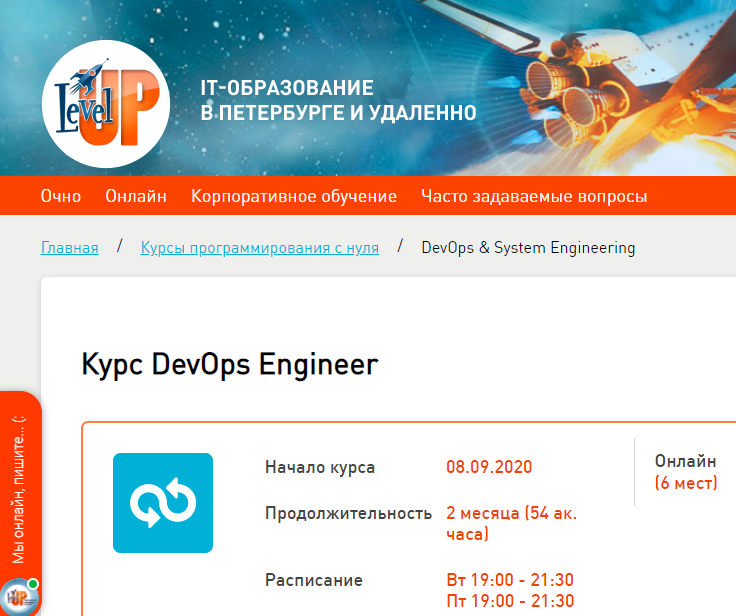Click the duration '2 месяца (54 ак. часа)'
This screenshot has width=736, height=616.
(512, 524)
